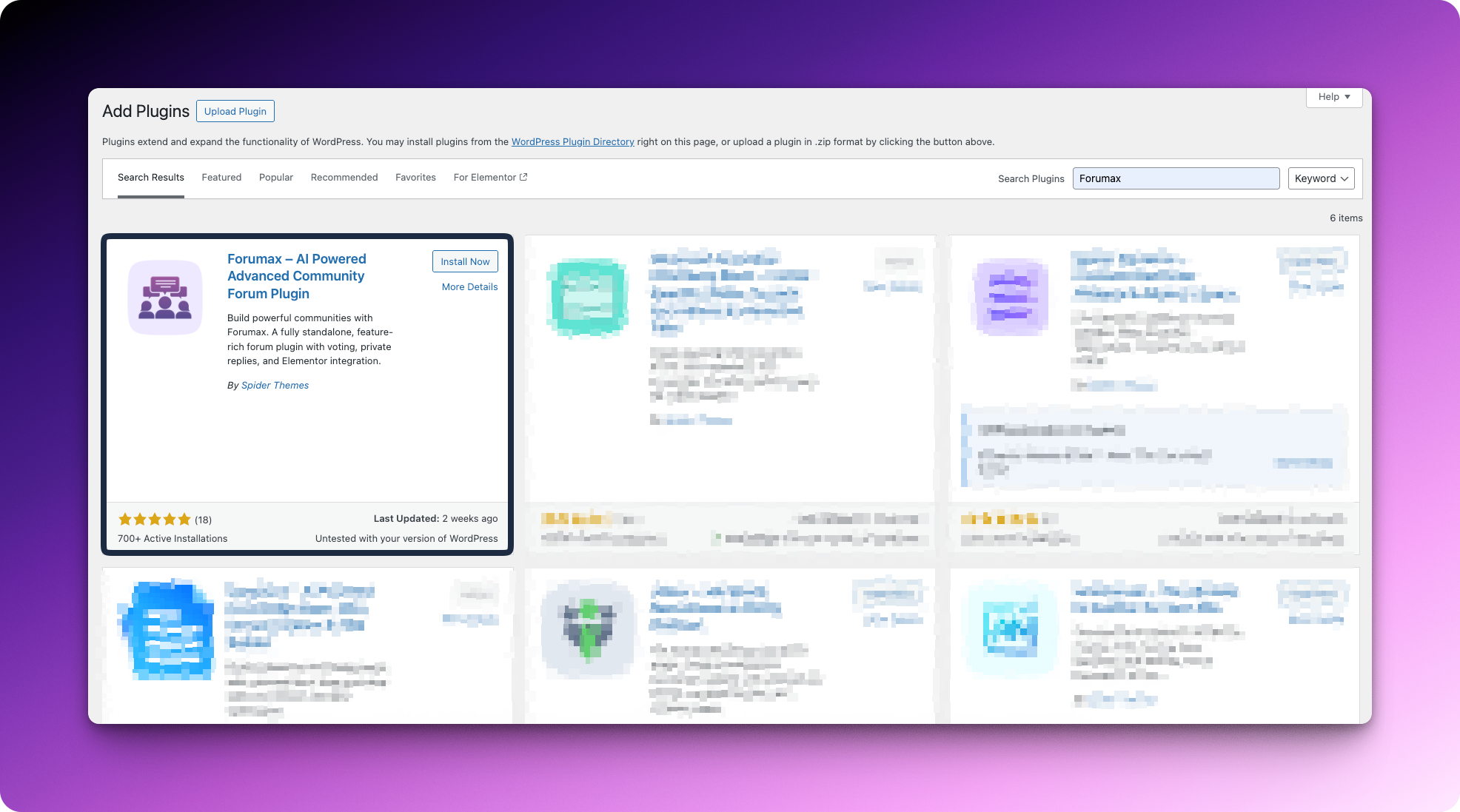Click the external link icon beside For Elementor

pos(523,177)
